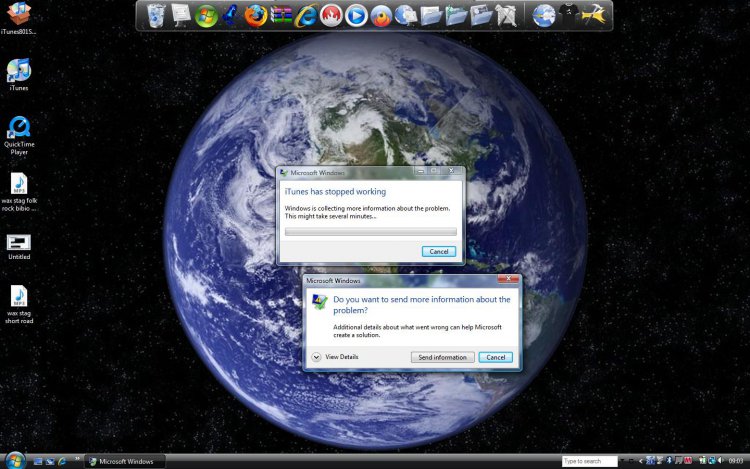
Task: Click the Type to search field
Action: tap(590, 461)
